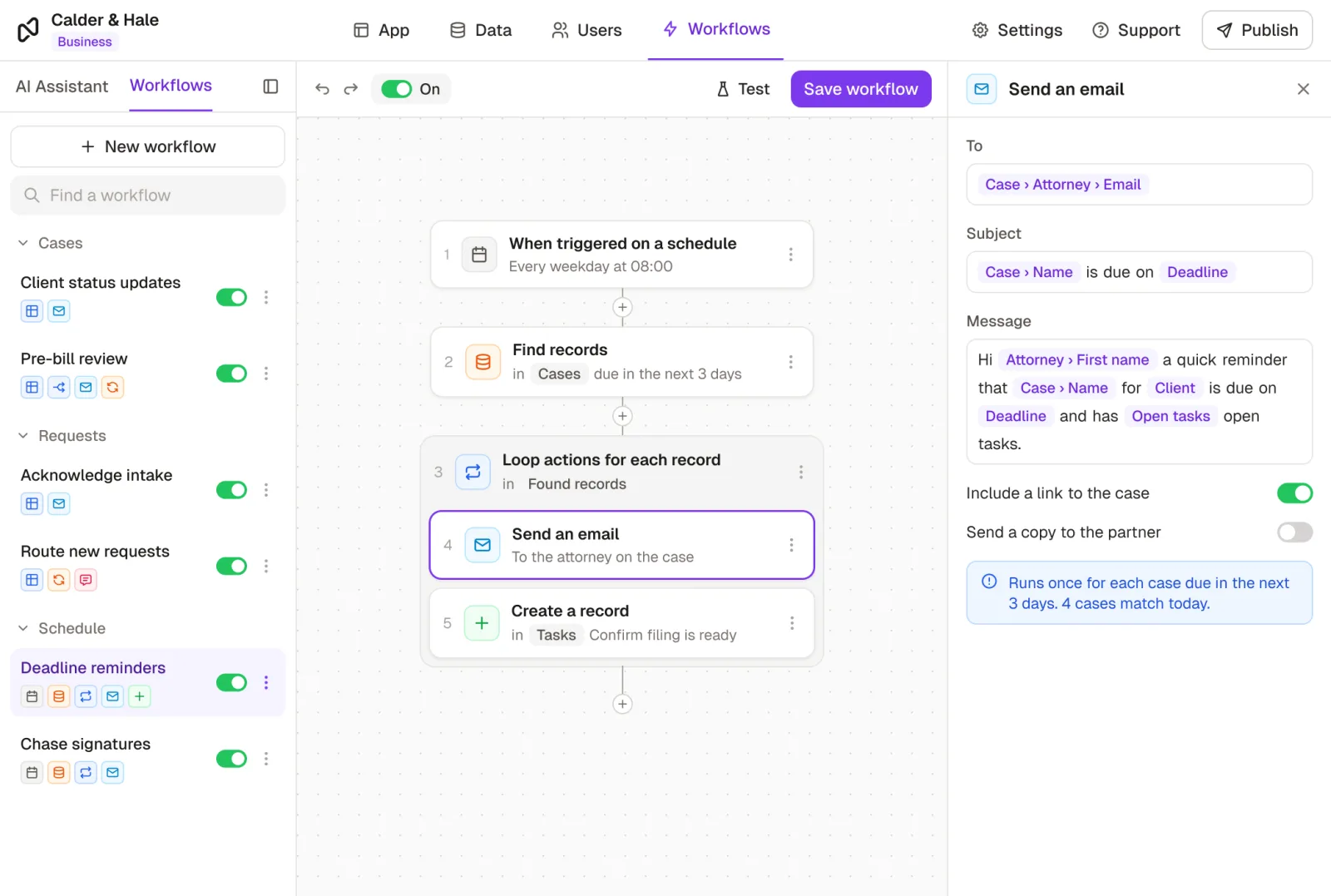Open options menu for Create a record step
The width and height of the screenshot is (1331, 896).
pos(791,623)
